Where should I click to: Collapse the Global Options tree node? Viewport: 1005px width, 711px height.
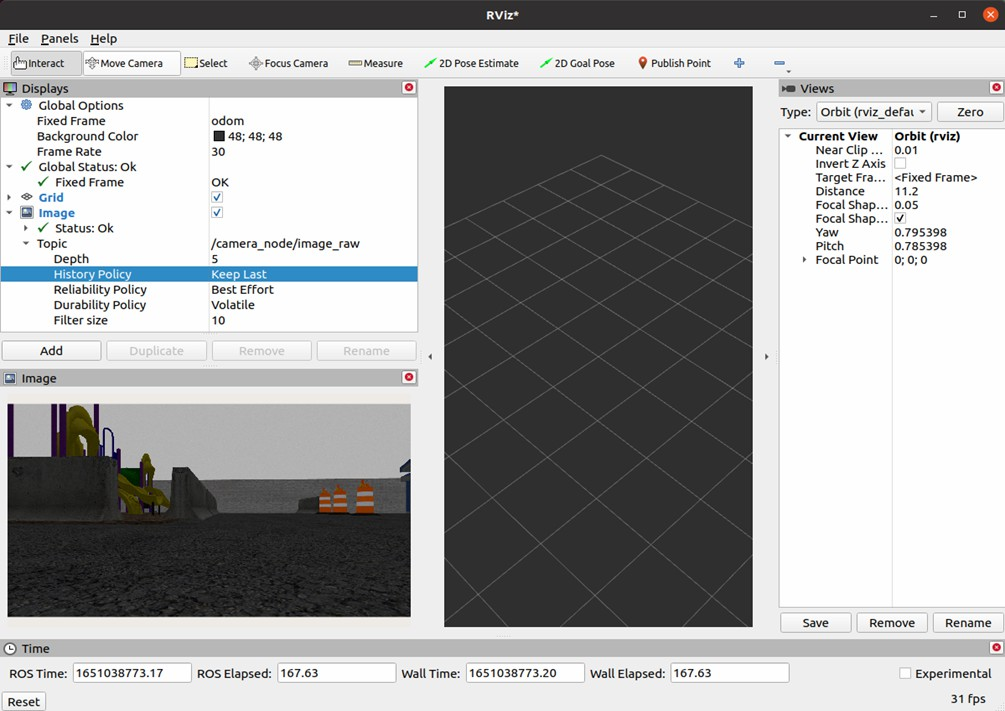9,105
